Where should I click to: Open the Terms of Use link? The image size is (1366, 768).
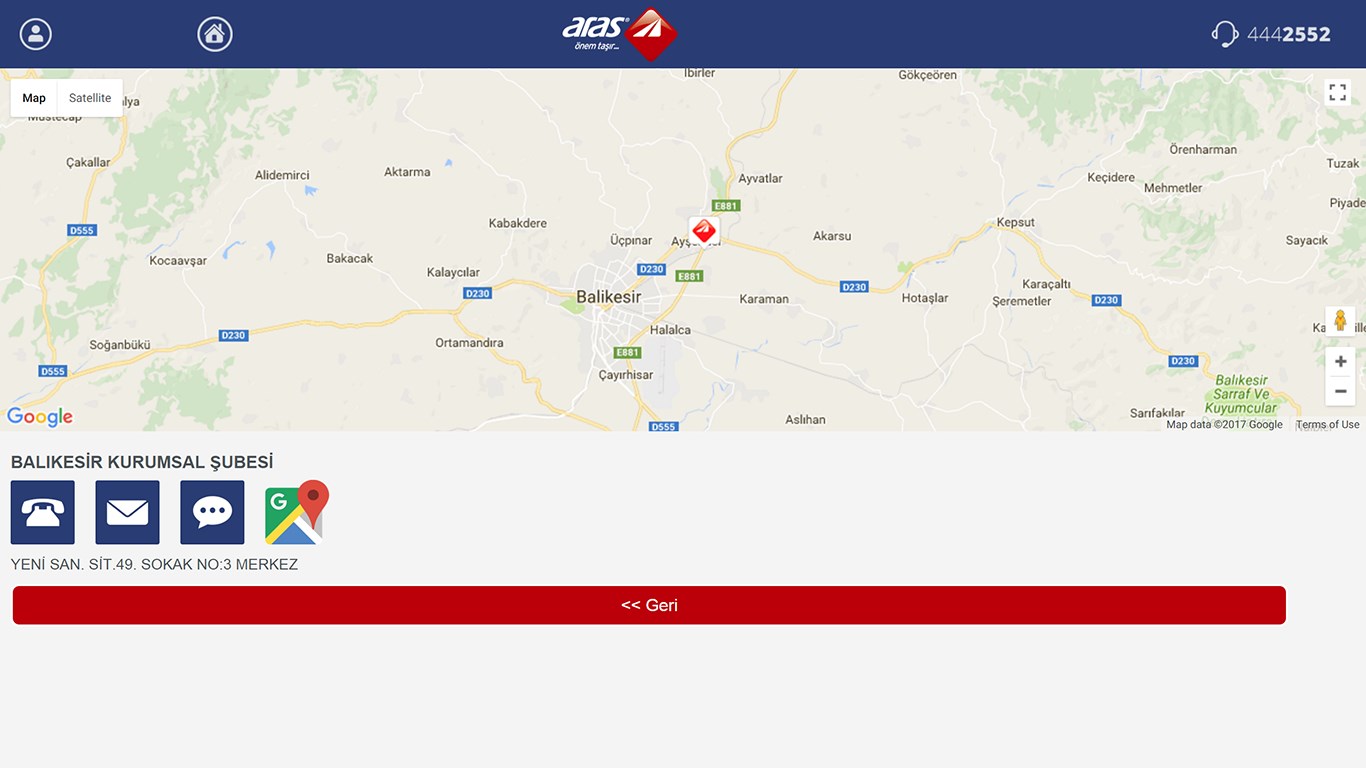point(1328,425)
